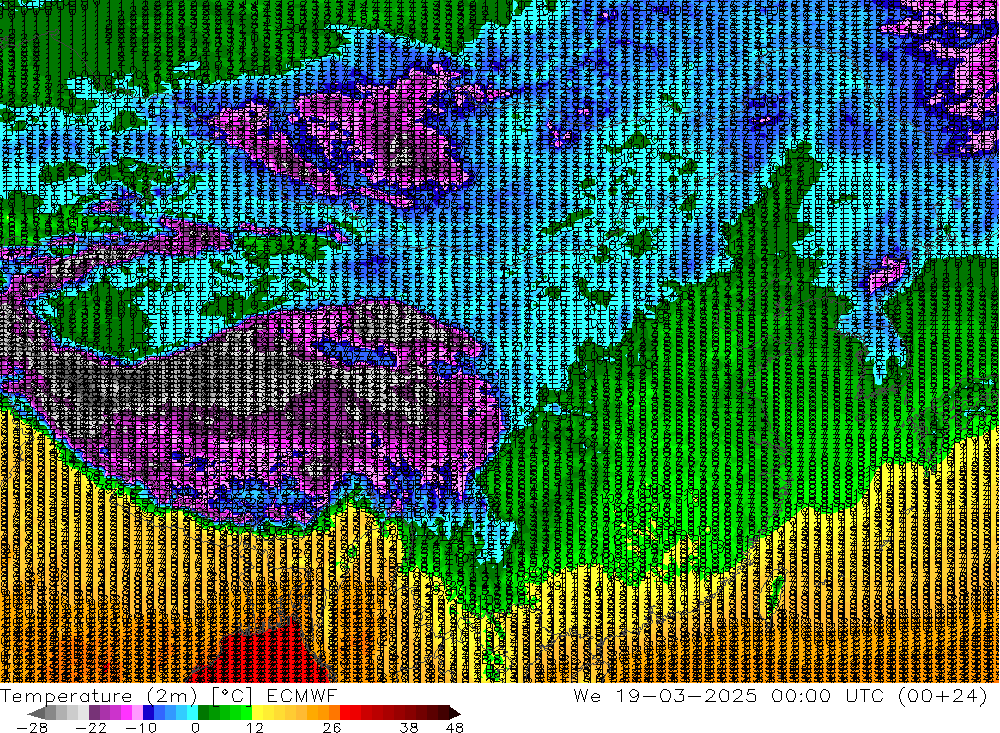This screenshot has width=1000, height=733.
Task: Click the '(00+24)' forecast offset text
Action: point(943,695)
